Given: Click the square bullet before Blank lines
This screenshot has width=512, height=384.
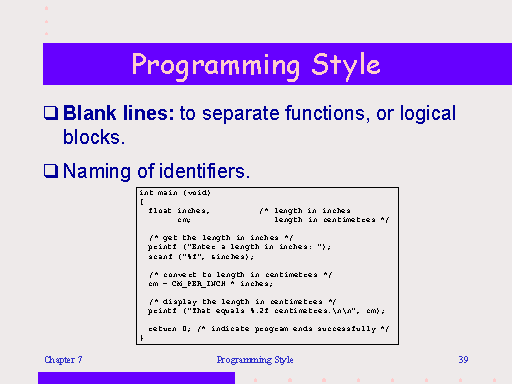Looking at the screenshot, I should tap(51, 113).
